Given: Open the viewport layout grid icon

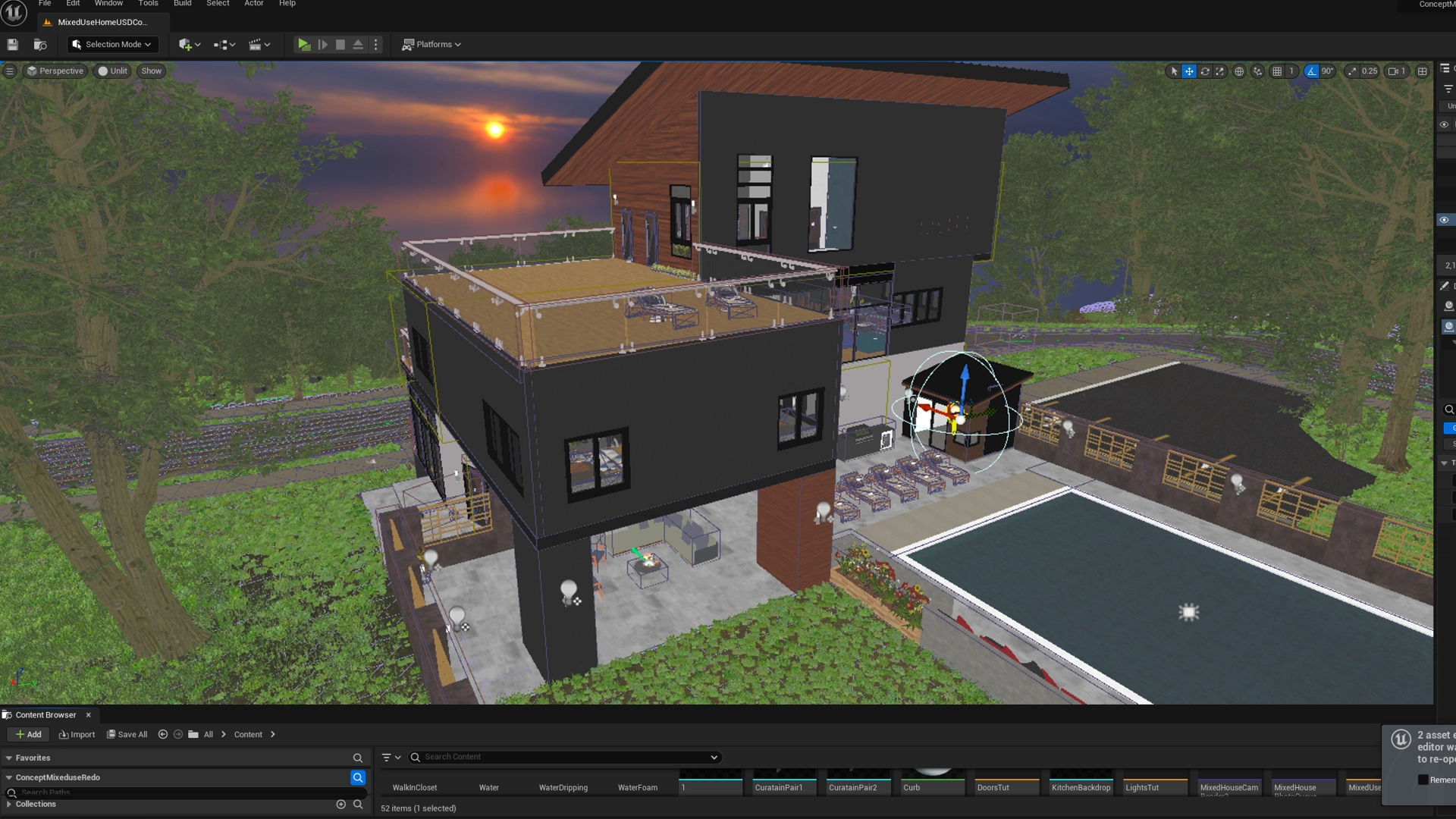Looking at the screenshot, I should [x=1423, y=71].
